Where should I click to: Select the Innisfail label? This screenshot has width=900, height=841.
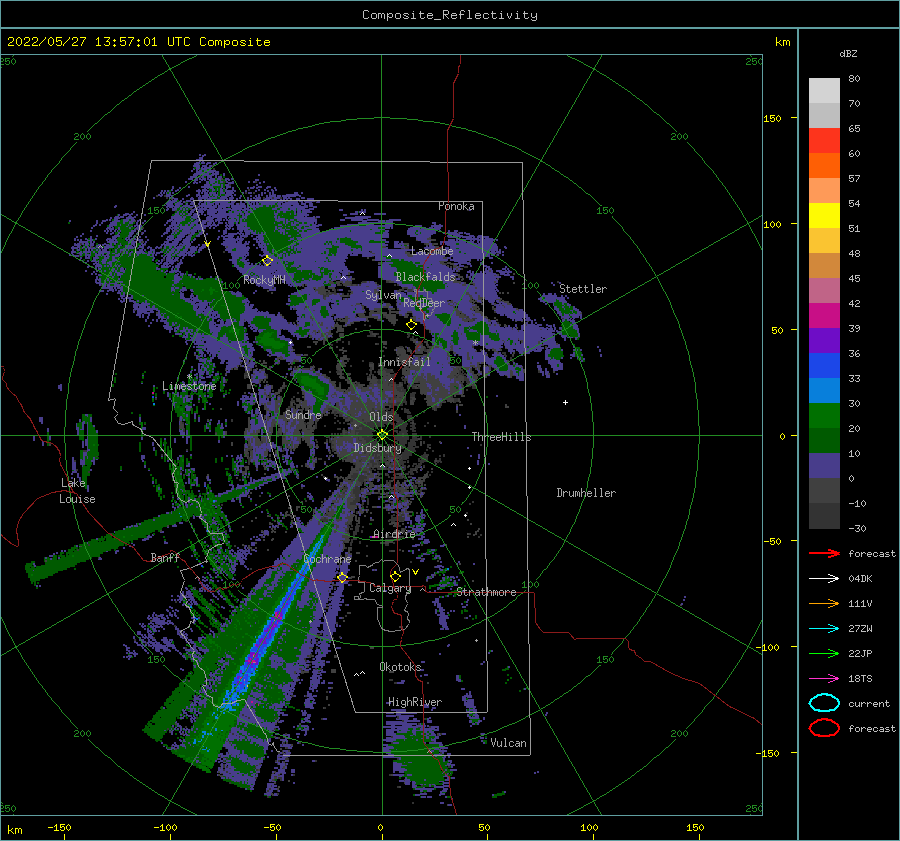[x=404, y=362]
